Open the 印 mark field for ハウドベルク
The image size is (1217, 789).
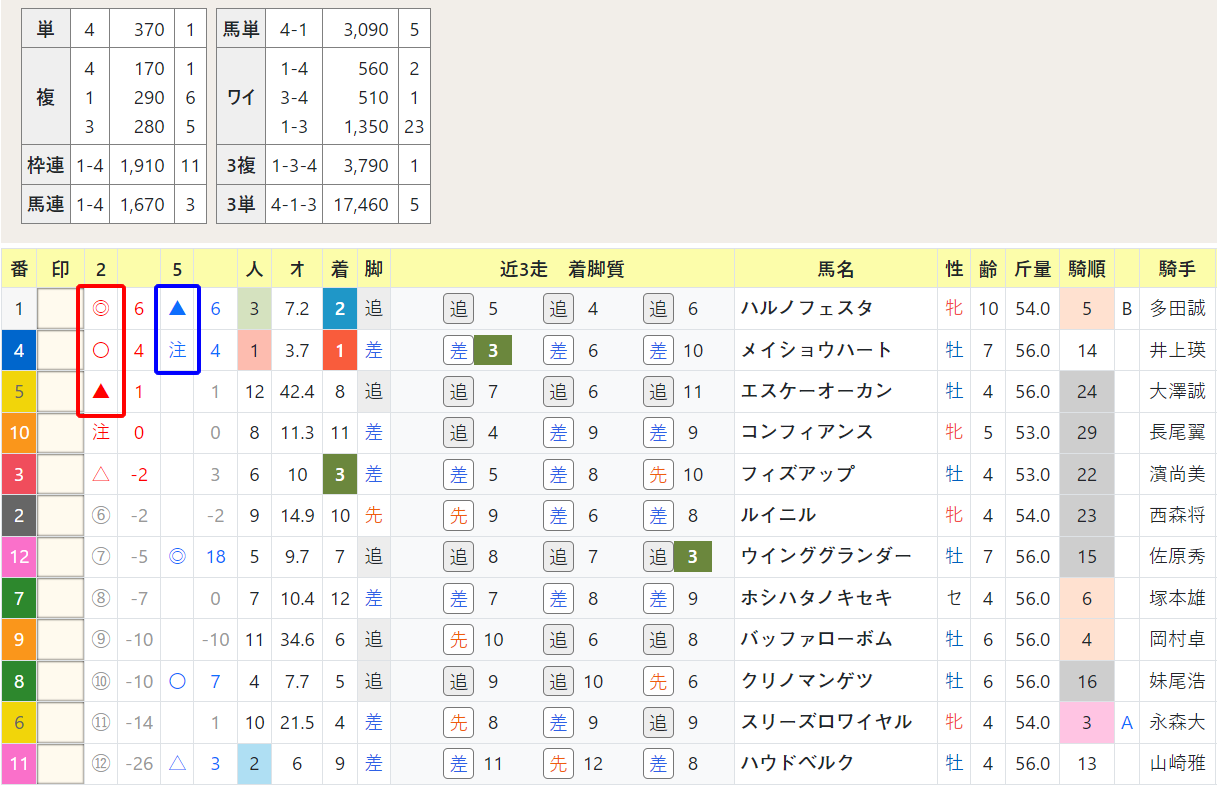pyautogui.click(x=60, y=764)
